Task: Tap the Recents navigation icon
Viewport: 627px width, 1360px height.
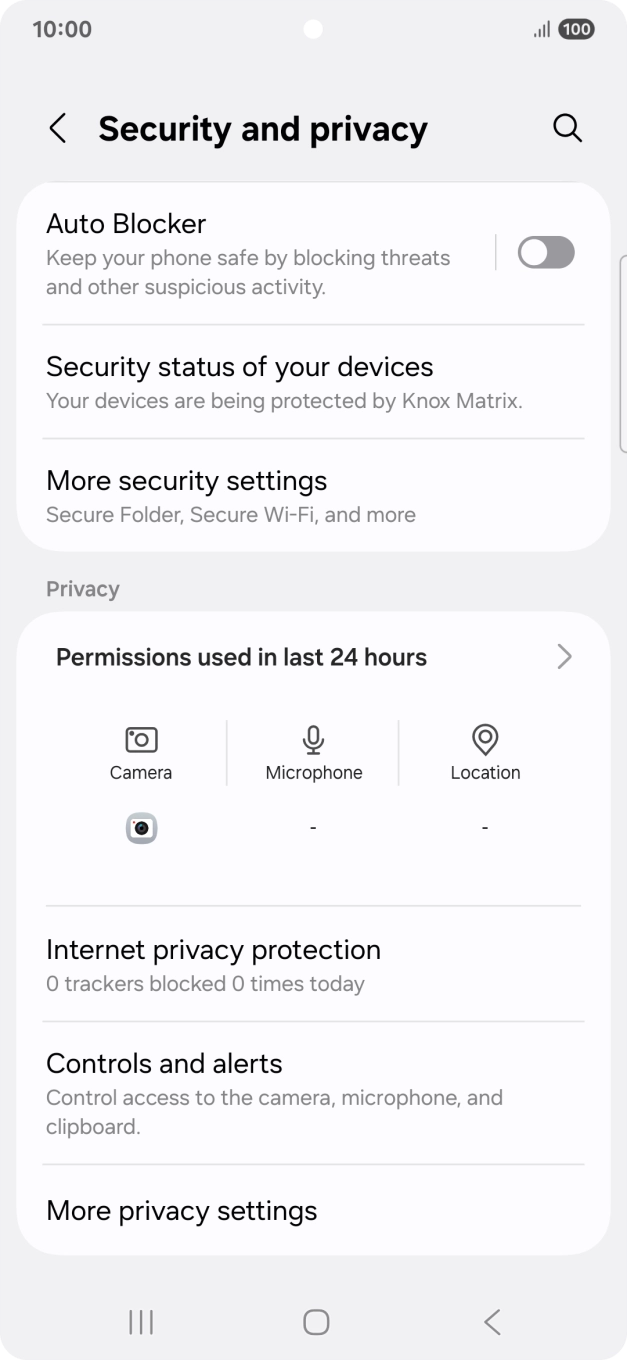Action: tap(140, 1321)
